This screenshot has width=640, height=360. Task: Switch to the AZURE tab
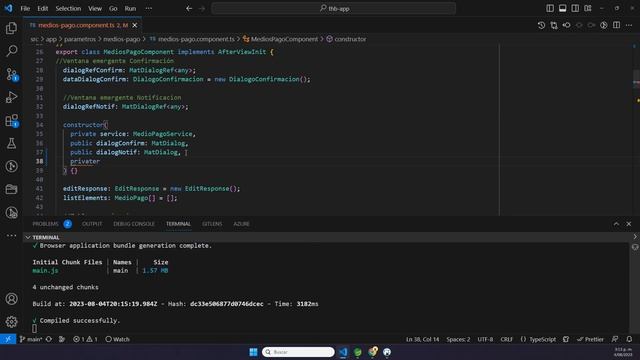coord(241,224)
